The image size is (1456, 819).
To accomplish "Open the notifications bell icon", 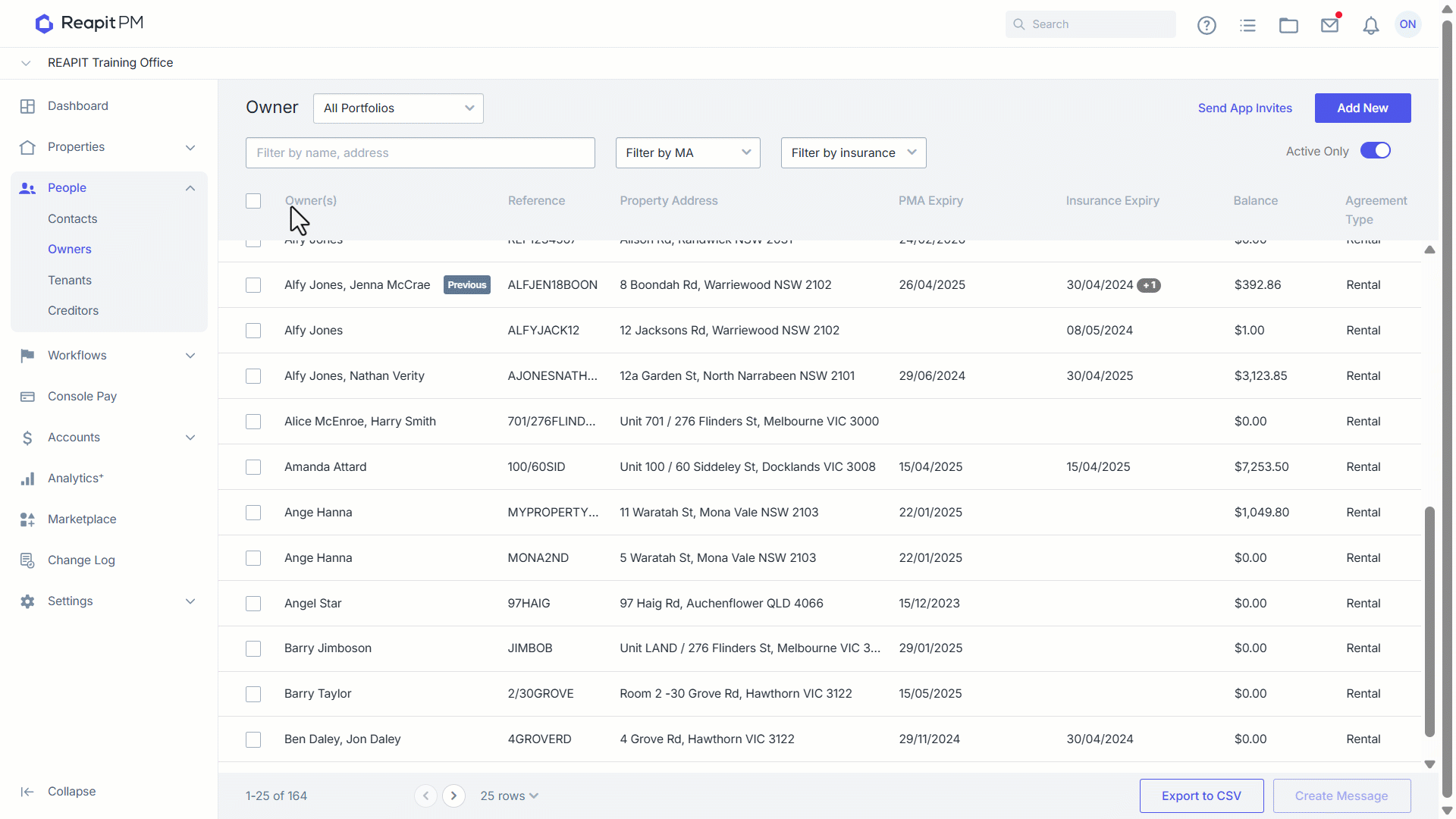I will coord(1370,26).
